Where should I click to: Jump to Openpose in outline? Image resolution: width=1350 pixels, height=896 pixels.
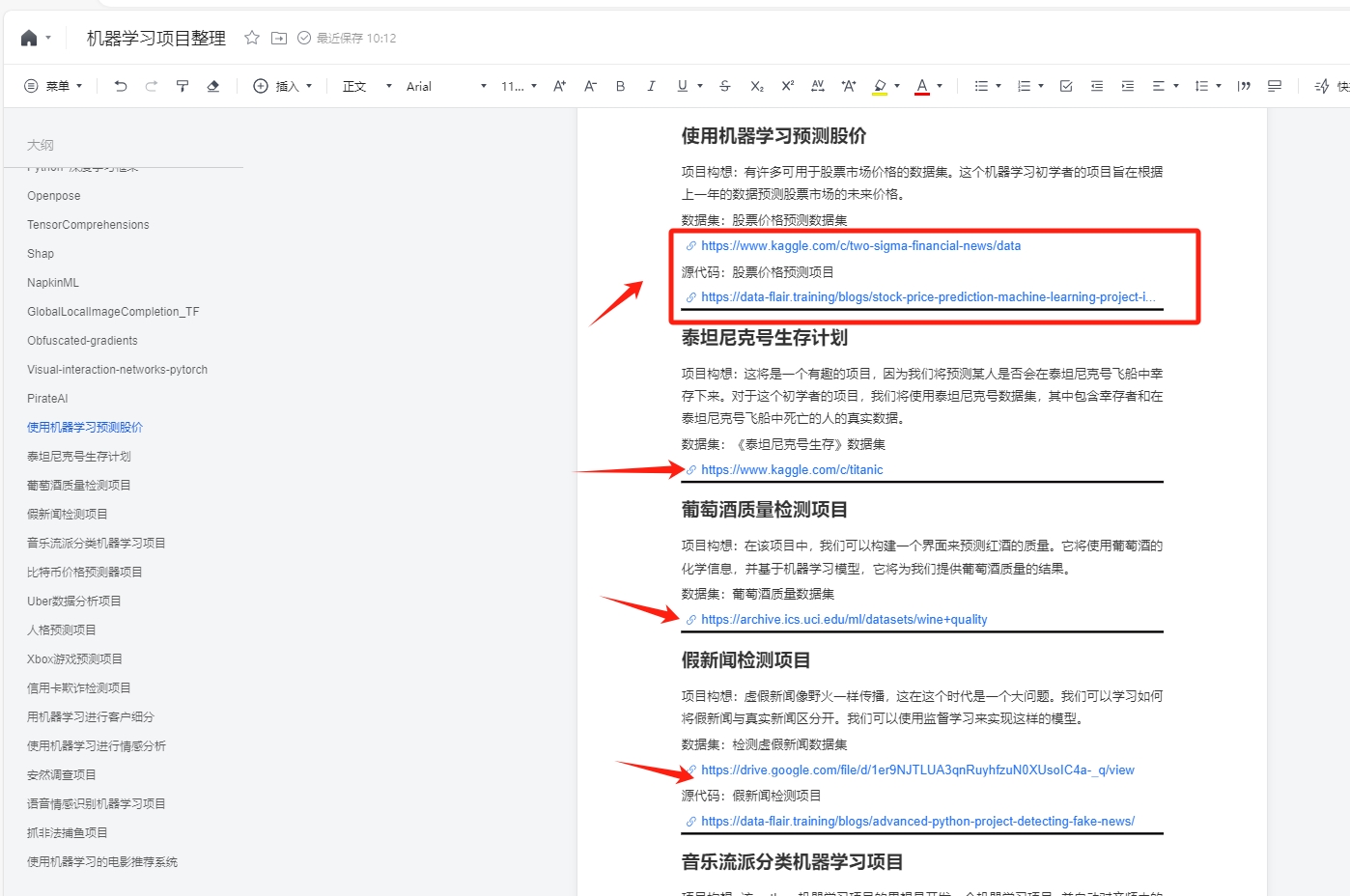[x=54, y=196]
